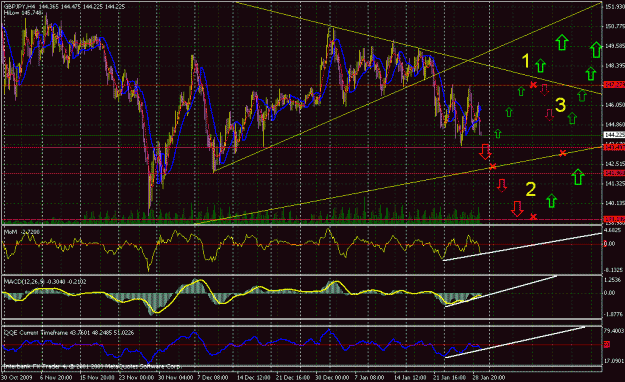Click the white current price tag 144.225
This screenshot has width=625, height=382.
pos(615,135)
